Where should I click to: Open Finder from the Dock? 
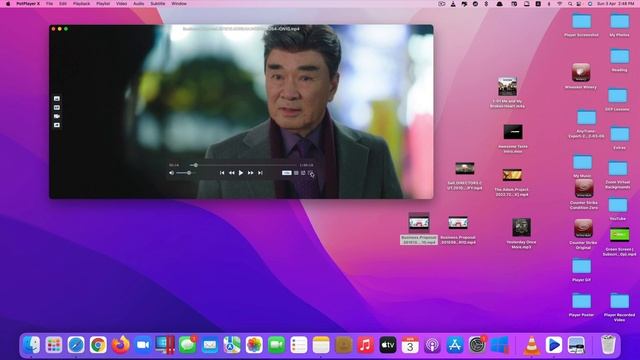tap(32, 345)
